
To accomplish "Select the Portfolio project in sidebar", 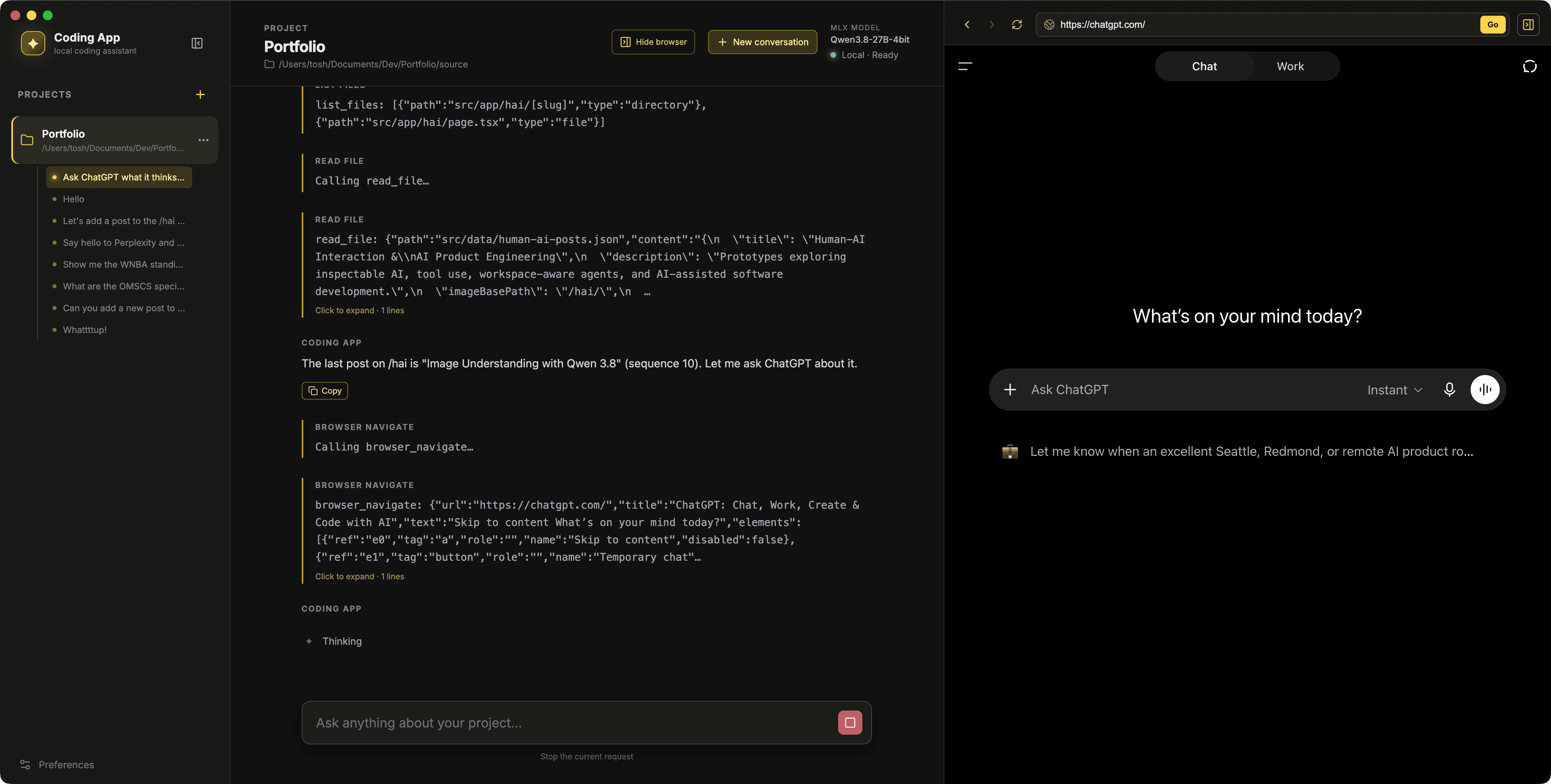I will [114, 140].
